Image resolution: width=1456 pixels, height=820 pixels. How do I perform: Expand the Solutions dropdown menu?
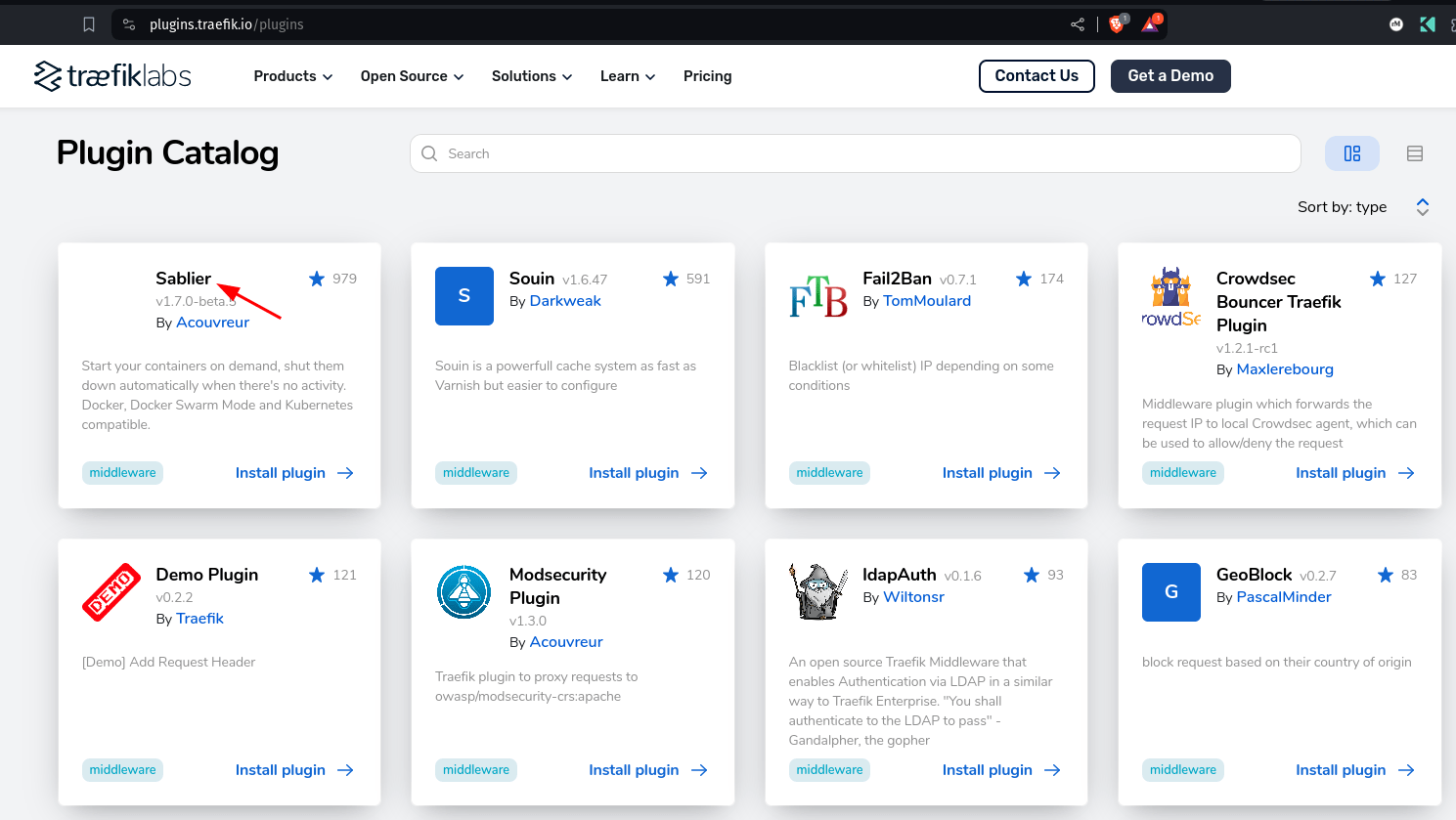click(532, 76)
